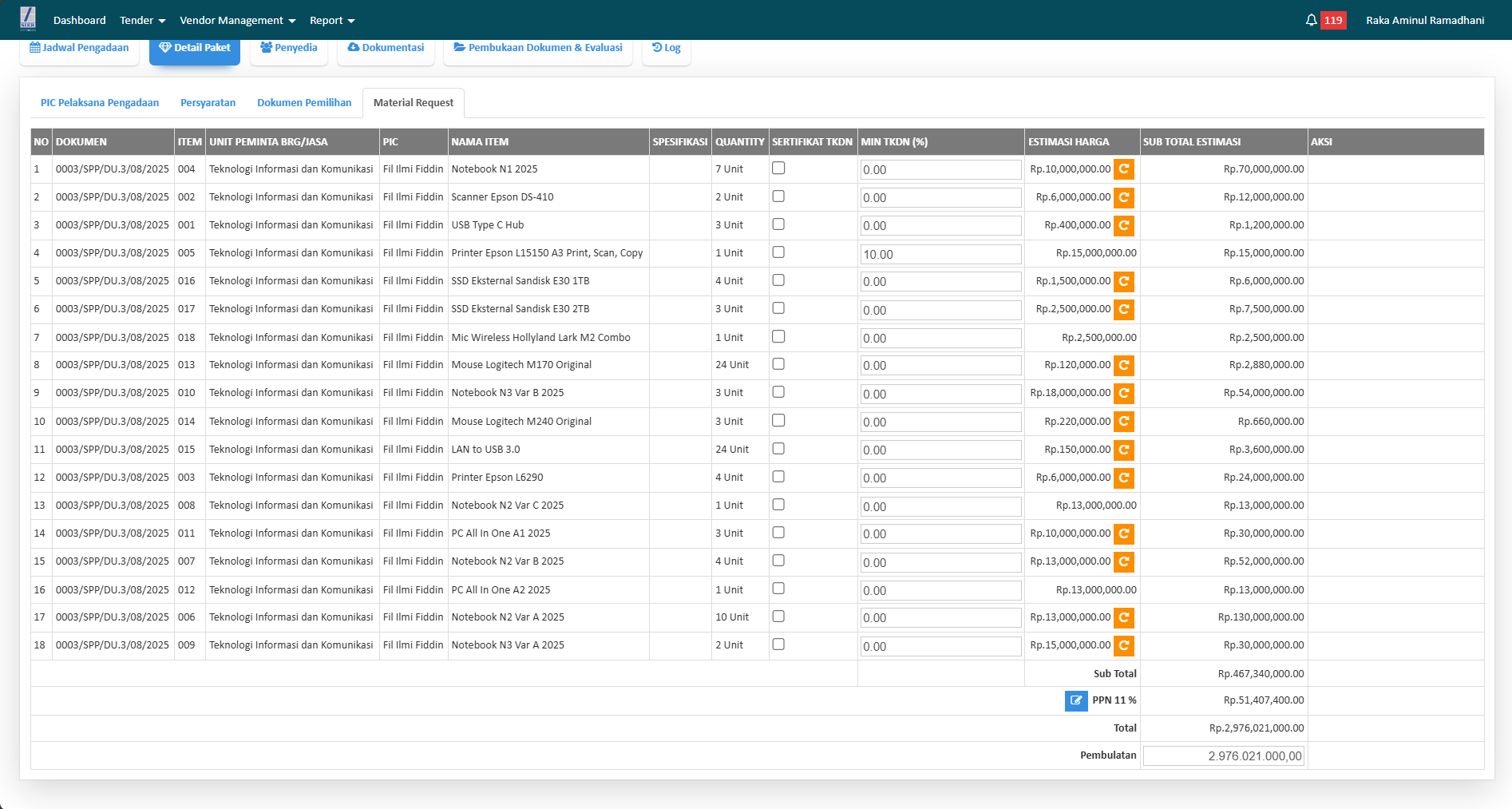1512x809 pixels.
Task: Refresh estimated price for Scanner Epson DS-410
Action: [1124, 197]
